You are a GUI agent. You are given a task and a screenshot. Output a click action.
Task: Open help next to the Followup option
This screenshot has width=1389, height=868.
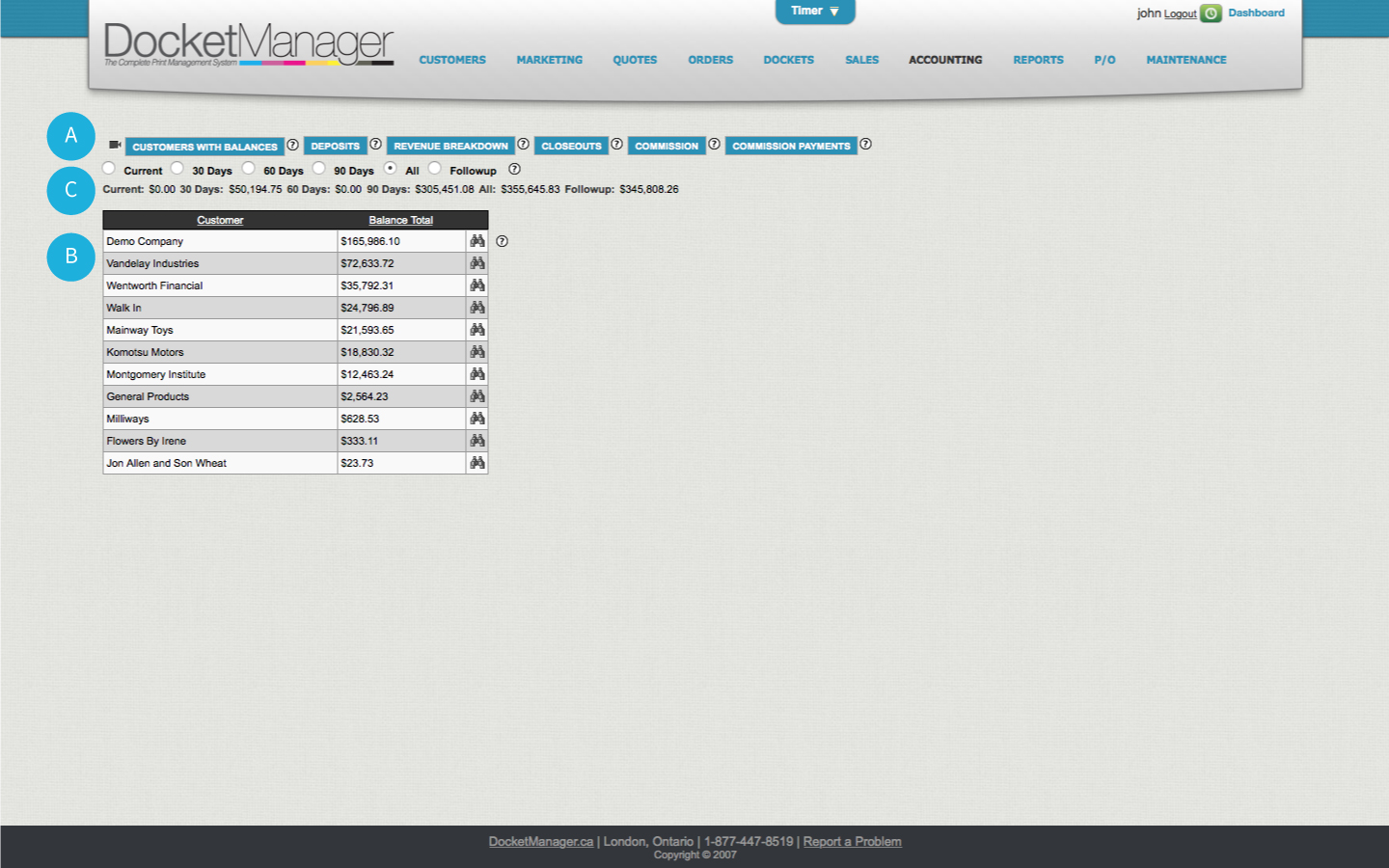515,169
